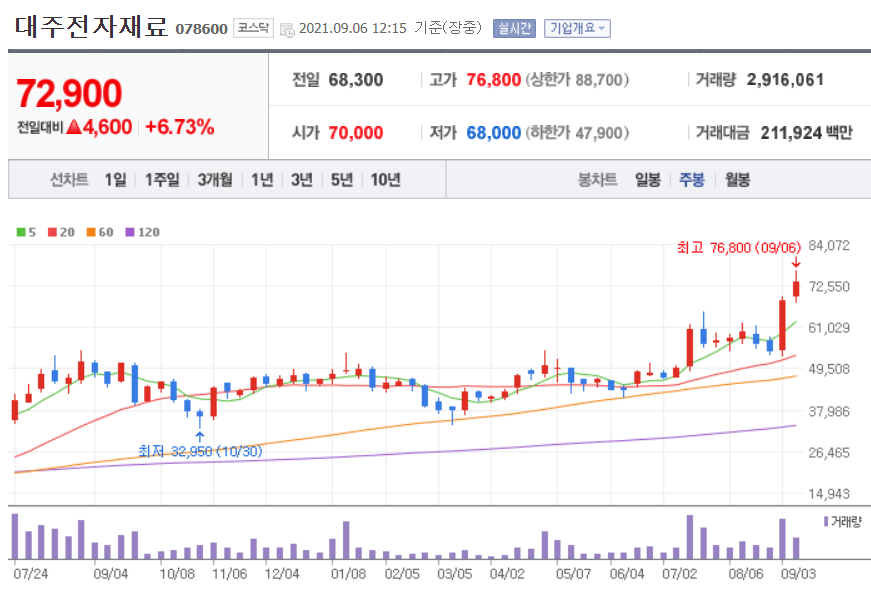
Task: Click the 01/08 date label on the axis
Action: tap(348, 573)
